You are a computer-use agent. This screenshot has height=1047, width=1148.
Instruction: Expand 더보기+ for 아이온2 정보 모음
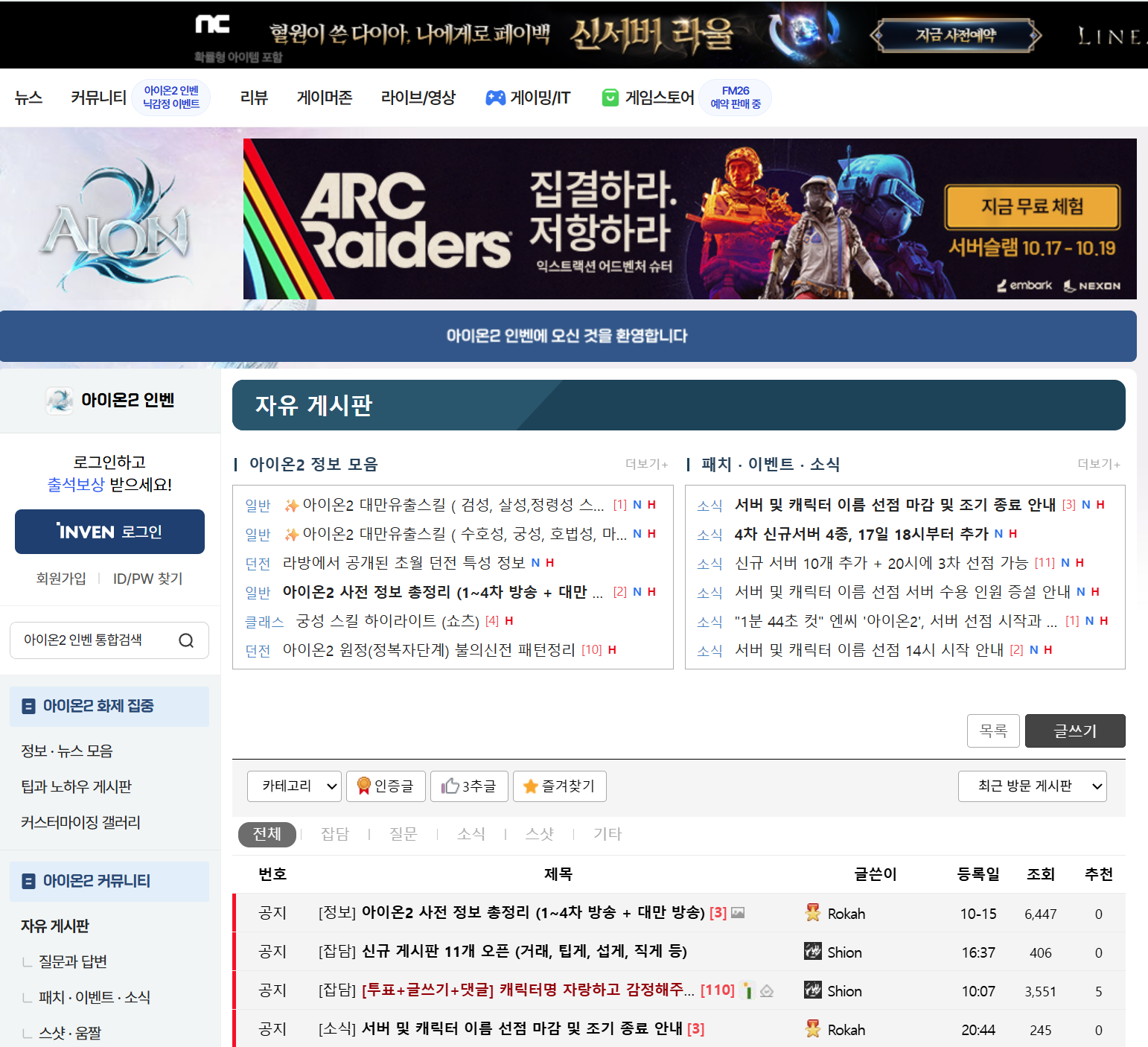tap(646, 464)
